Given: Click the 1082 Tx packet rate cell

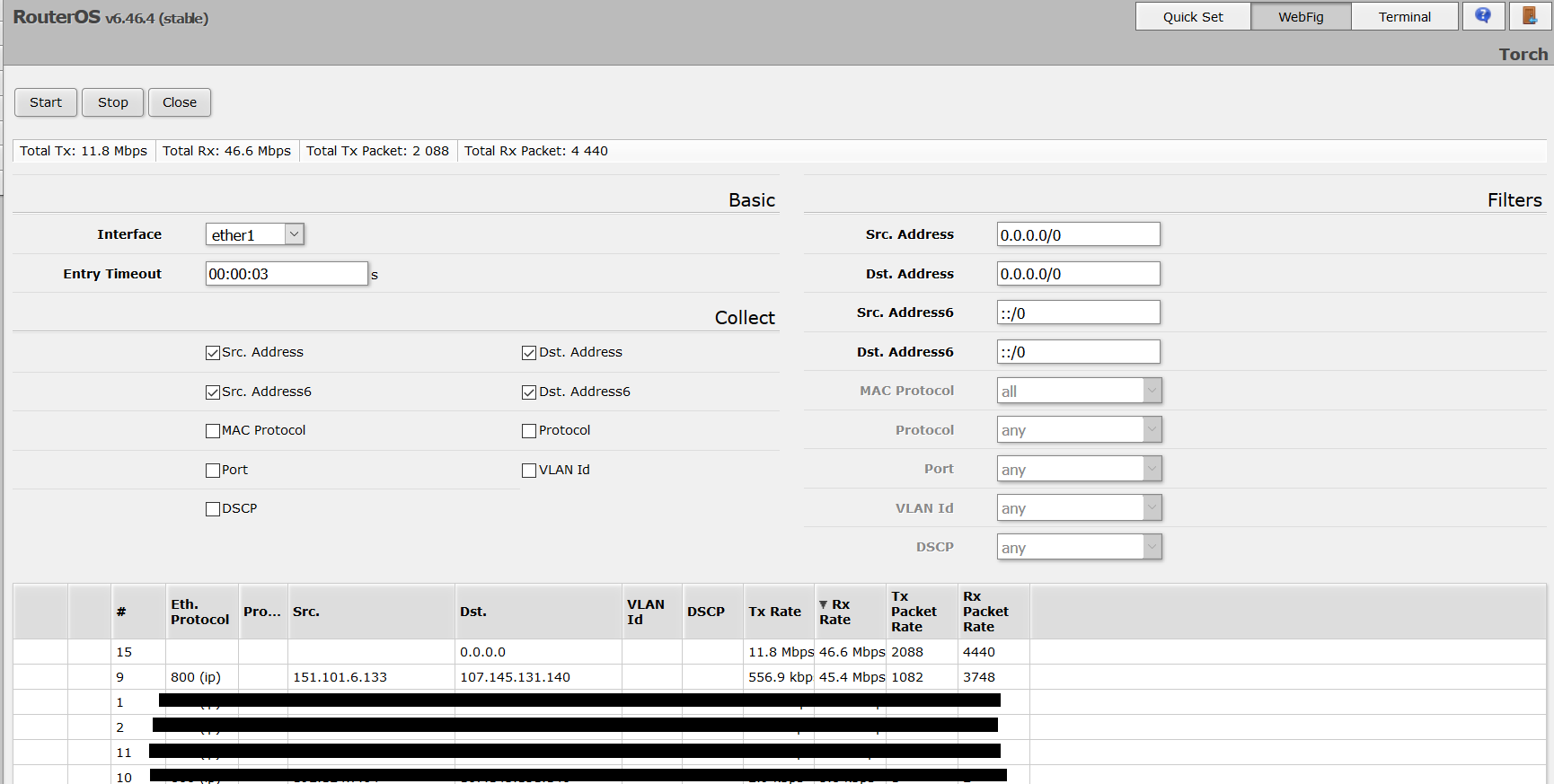Looking at the screenshot, I should click(922, 677).
